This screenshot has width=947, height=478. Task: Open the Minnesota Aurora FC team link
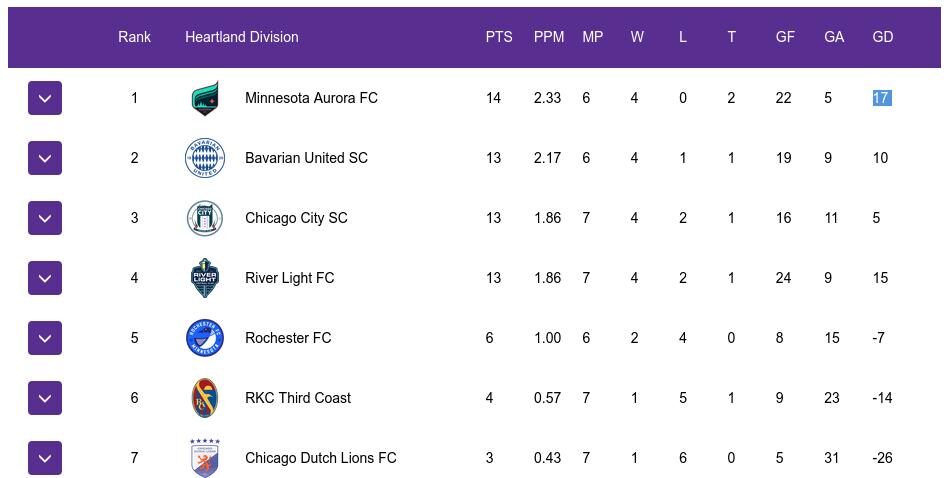click(311, 98)
